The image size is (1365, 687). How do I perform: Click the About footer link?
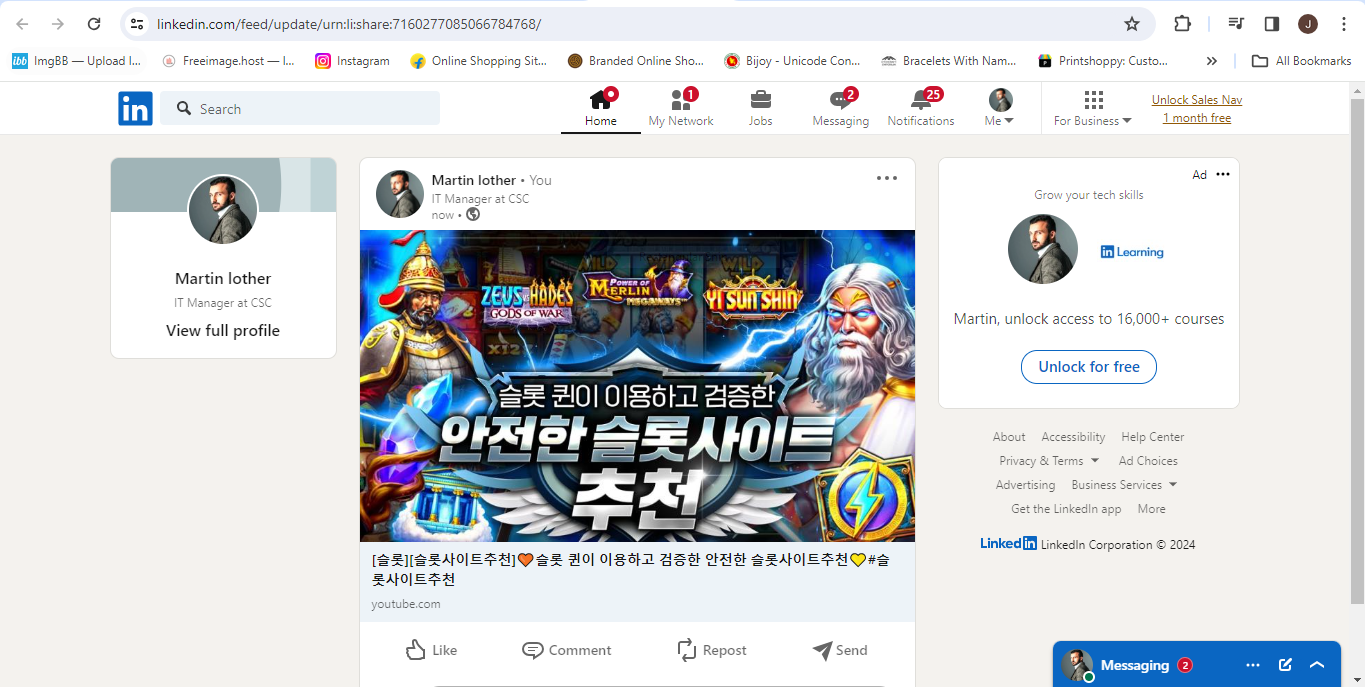[1009, 437]
